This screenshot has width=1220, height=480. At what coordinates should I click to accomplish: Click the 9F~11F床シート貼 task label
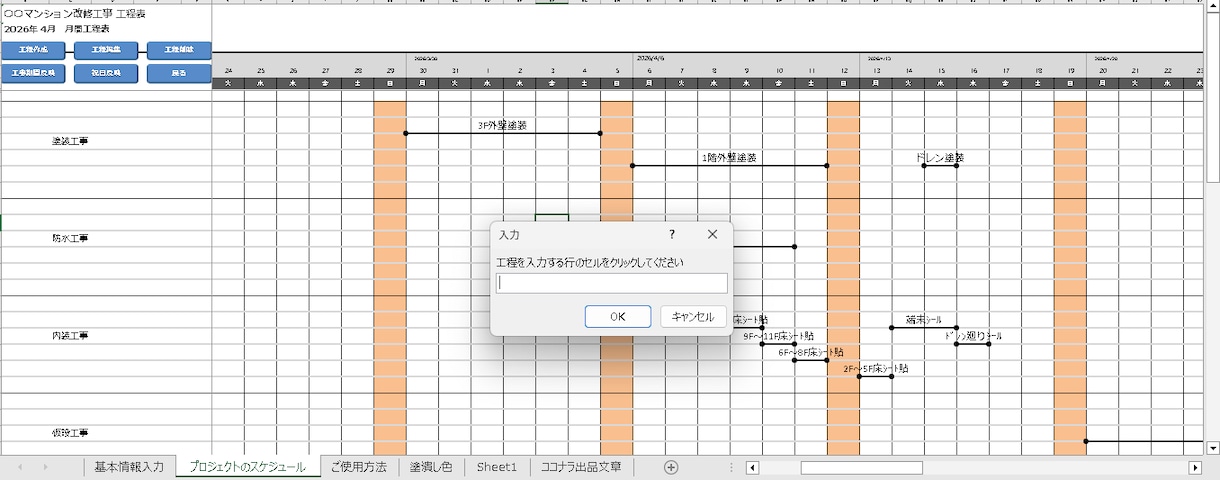tap(778, 336)
